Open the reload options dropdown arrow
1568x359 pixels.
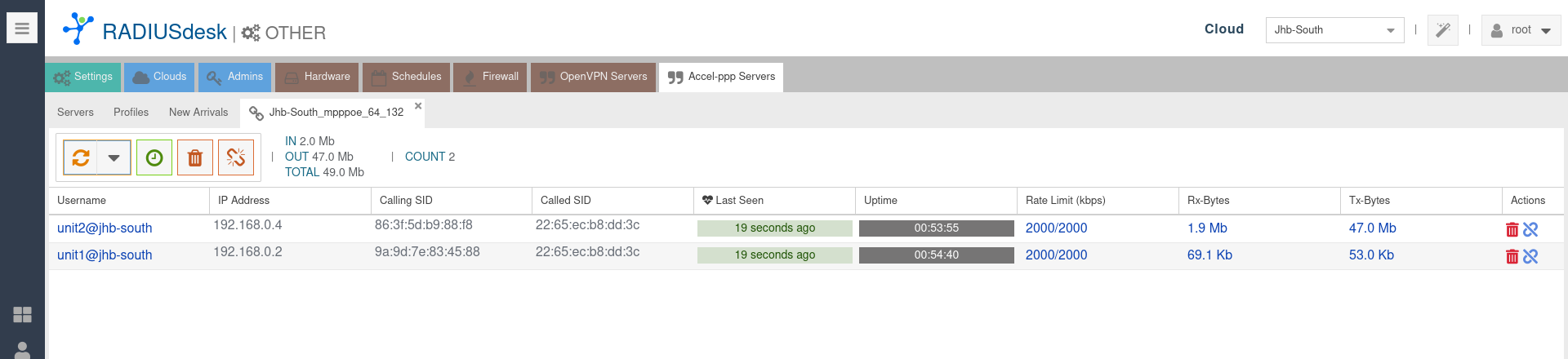[x=114, y=157]
